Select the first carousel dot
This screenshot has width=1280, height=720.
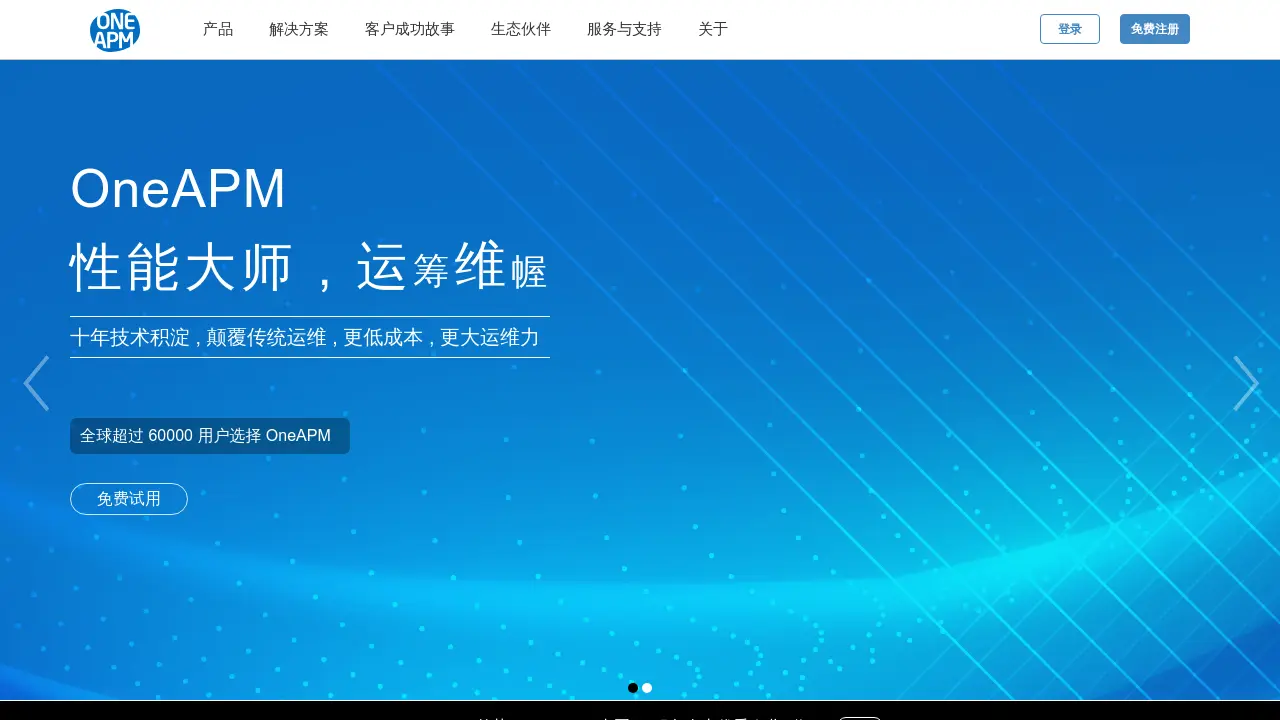click(x=633, y=688)
